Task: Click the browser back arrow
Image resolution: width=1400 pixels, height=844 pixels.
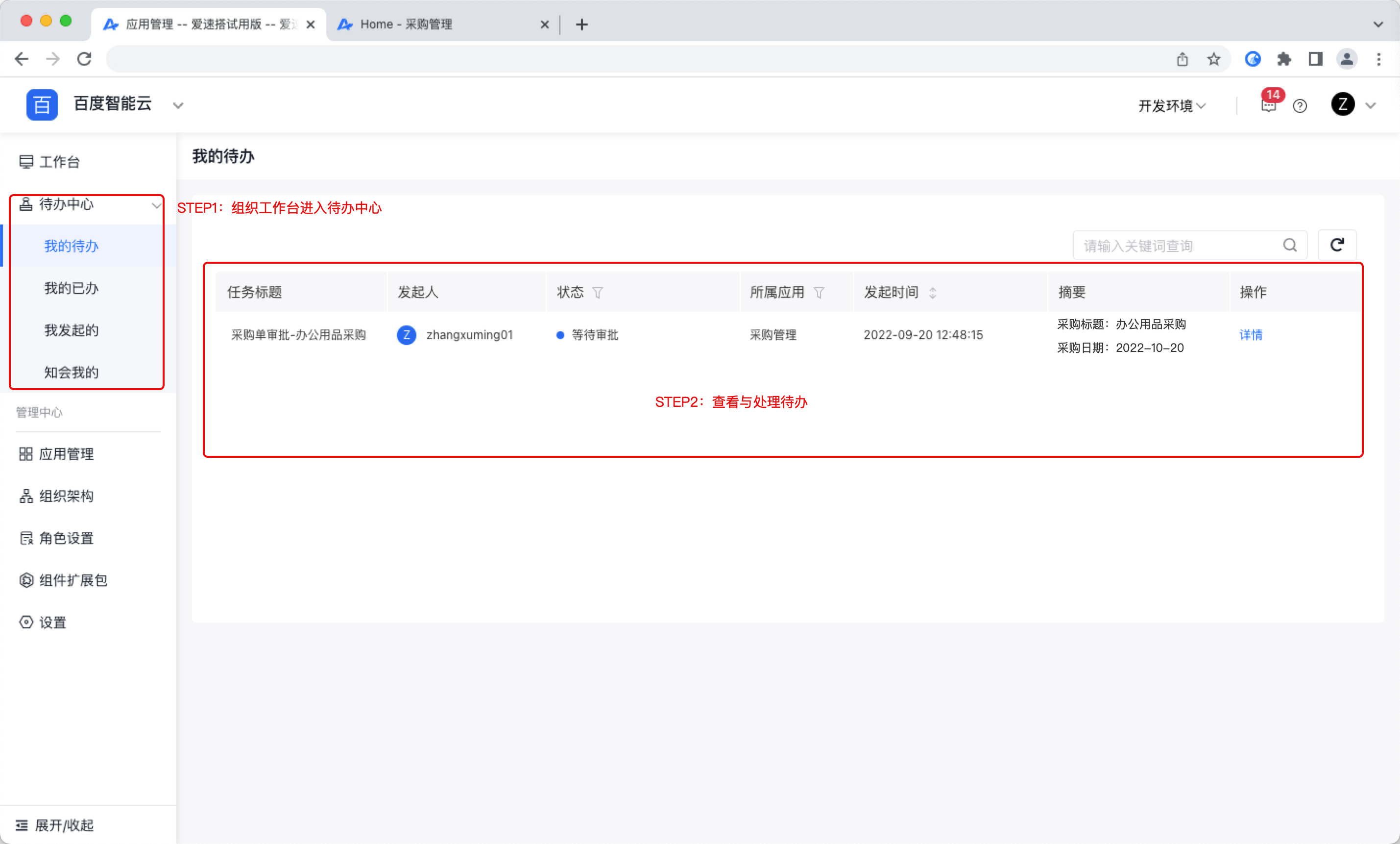Action: click(22, 59)
